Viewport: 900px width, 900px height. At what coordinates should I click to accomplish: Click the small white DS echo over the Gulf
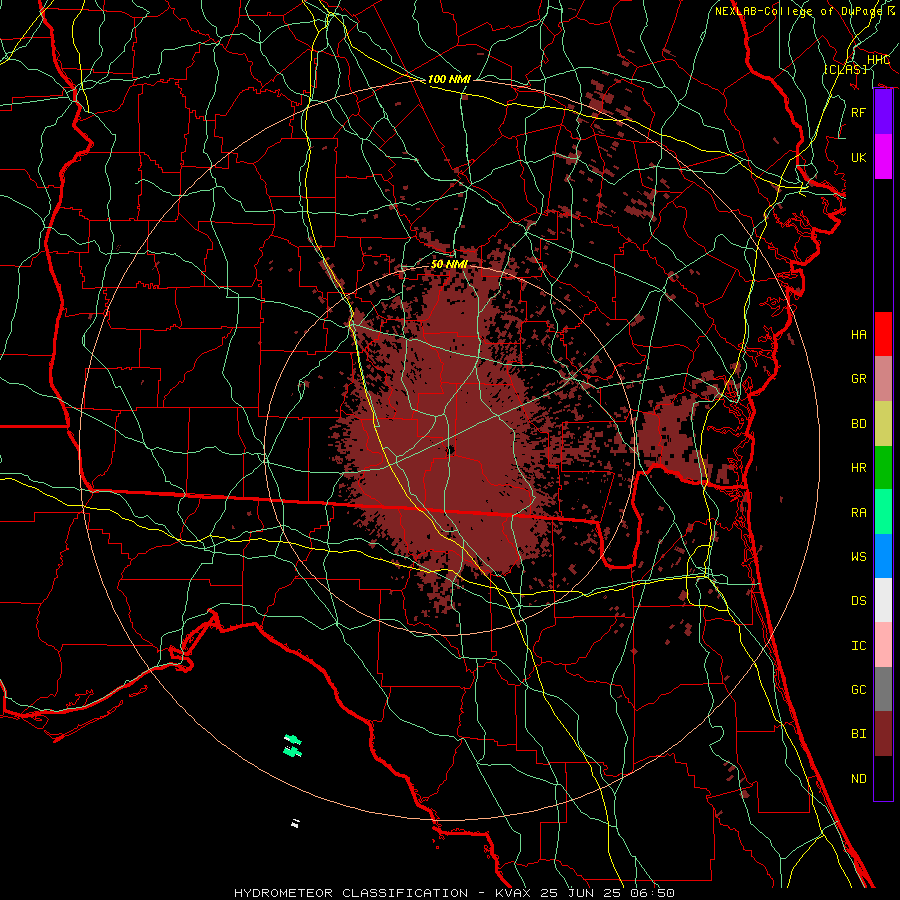pyautogui.click(x=295, y=824)
